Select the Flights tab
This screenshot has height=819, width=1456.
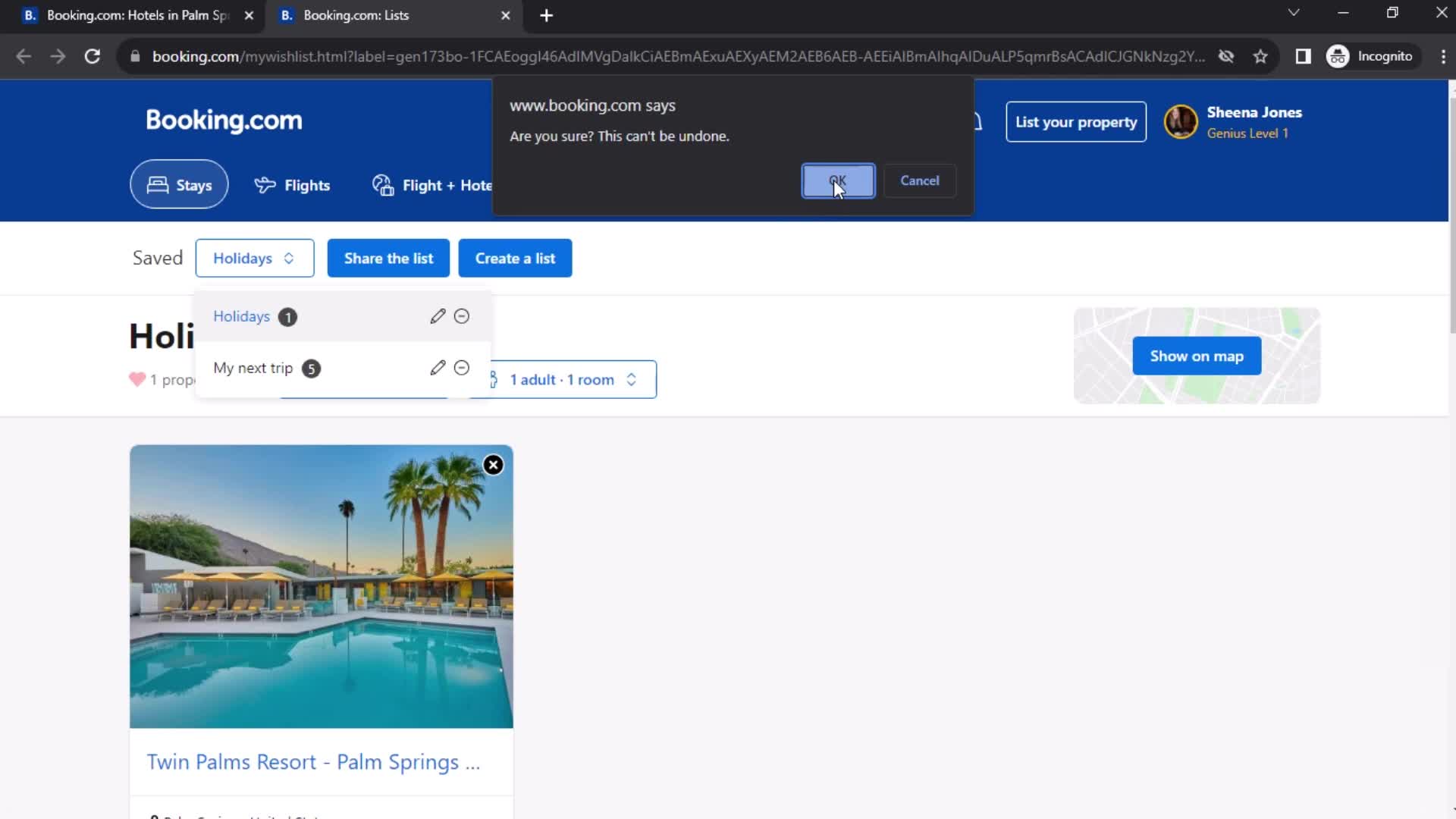click(293, 184)
